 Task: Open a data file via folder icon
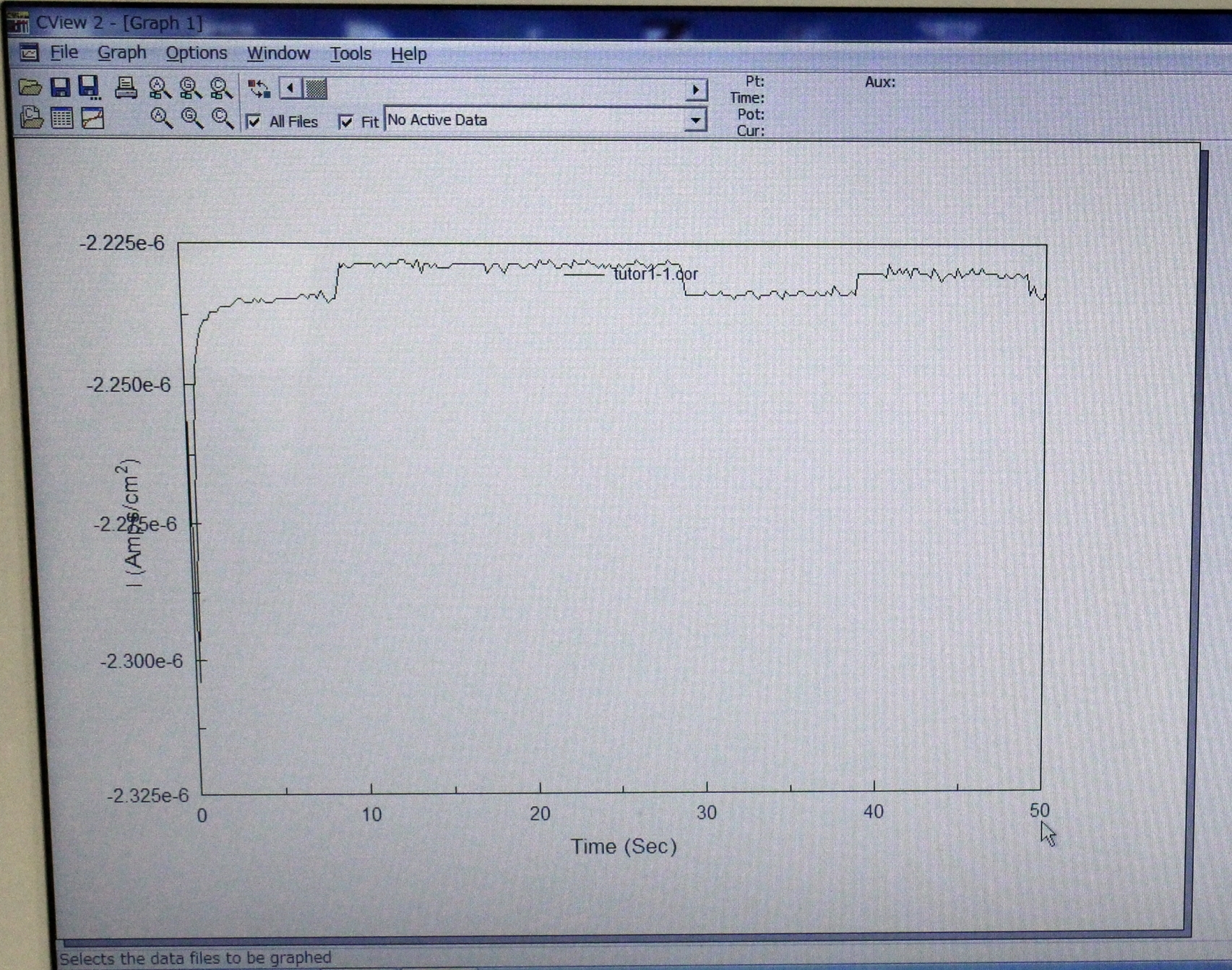30,87
